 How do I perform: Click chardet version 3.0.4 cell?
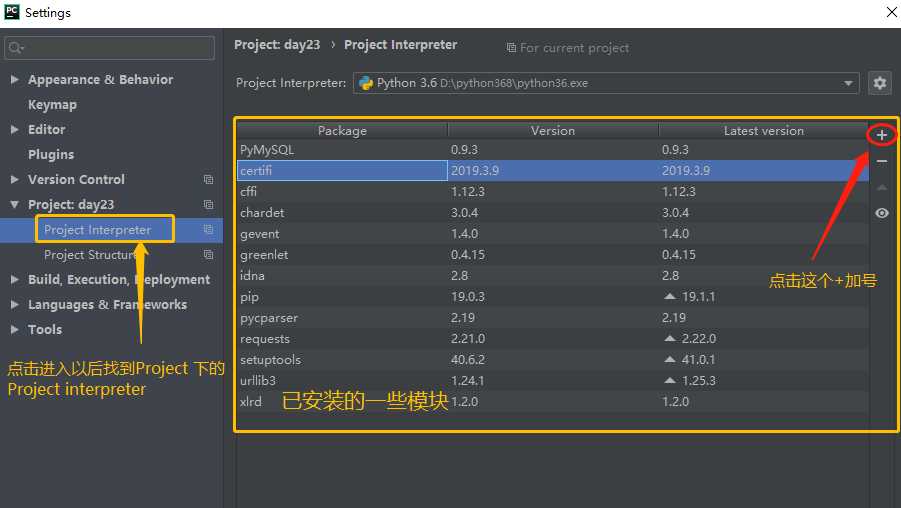coord(553,213)
